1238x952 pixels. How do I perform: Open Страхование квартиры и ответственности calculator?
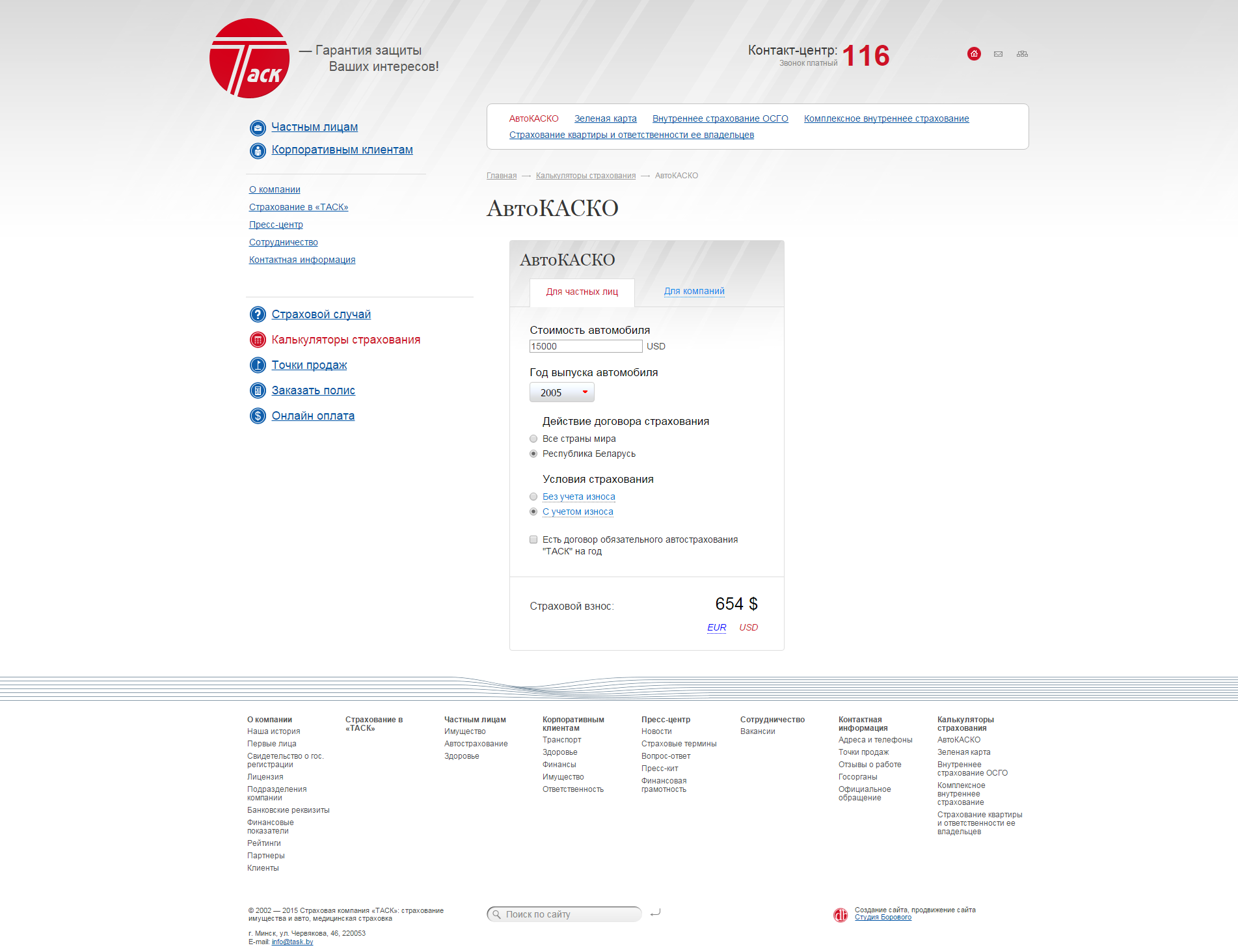point(632,135)
